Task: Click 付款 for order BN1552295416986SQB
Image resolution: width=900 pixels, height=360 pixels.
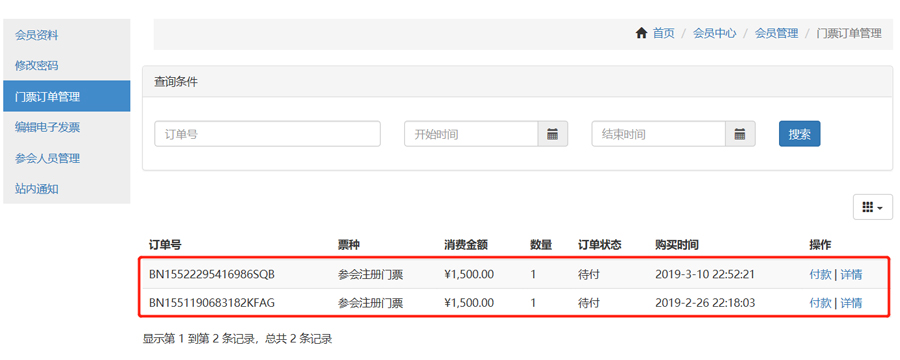Action: click(x=820, y=274)
